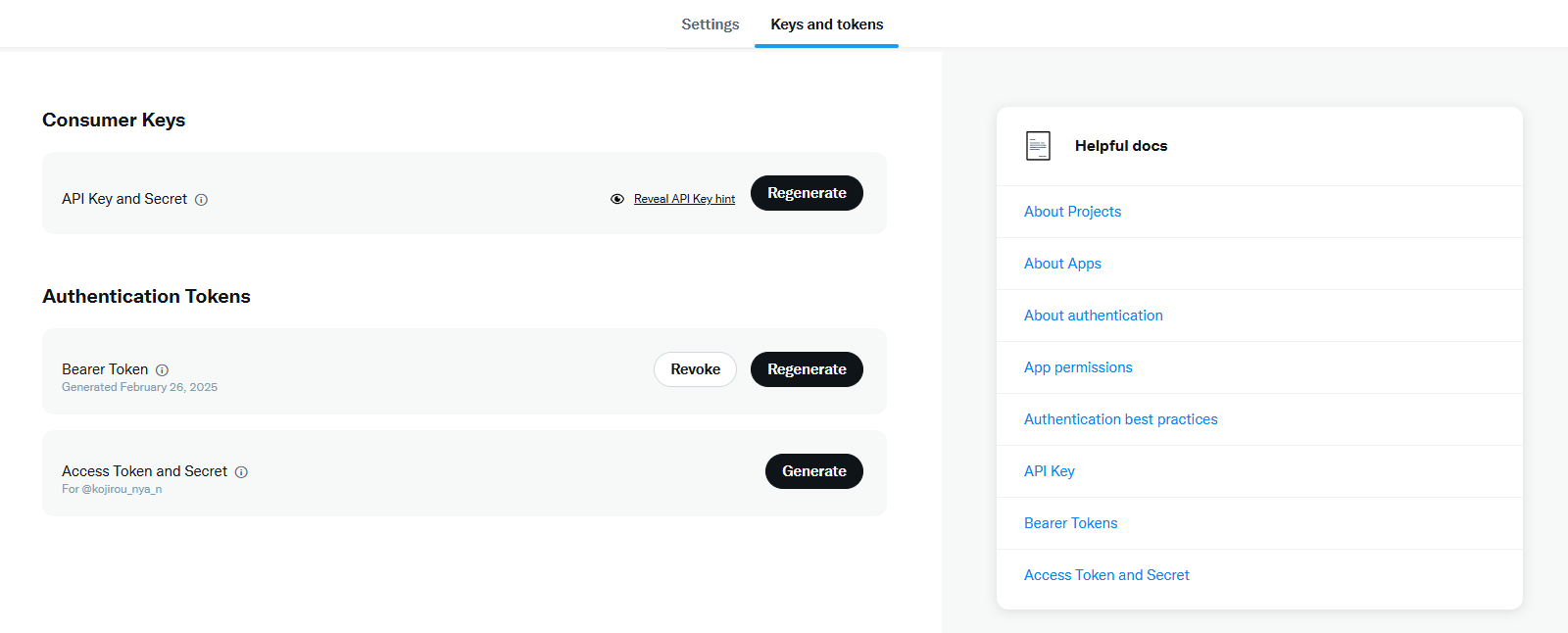This screenshot has width=1568, height=633.
Task: Regenerate the API Key and Secret
Action: pyautogui.click(x=807, y=193)
